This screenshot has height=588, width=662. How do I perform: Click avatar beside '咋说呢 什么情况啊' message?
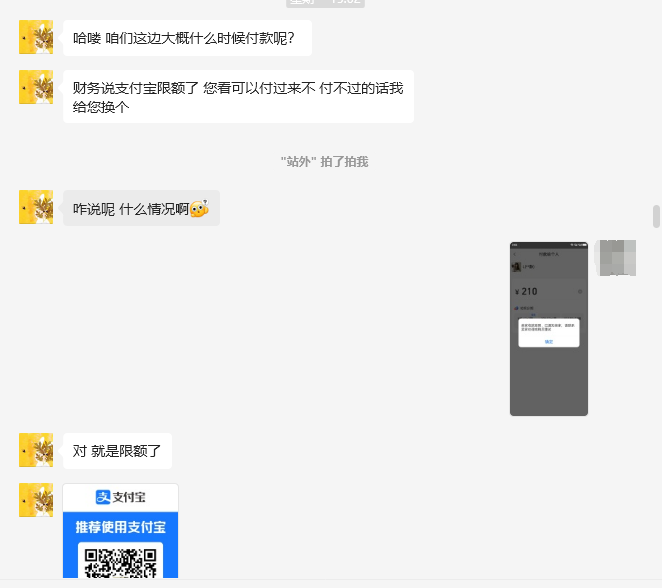[36, 207]
